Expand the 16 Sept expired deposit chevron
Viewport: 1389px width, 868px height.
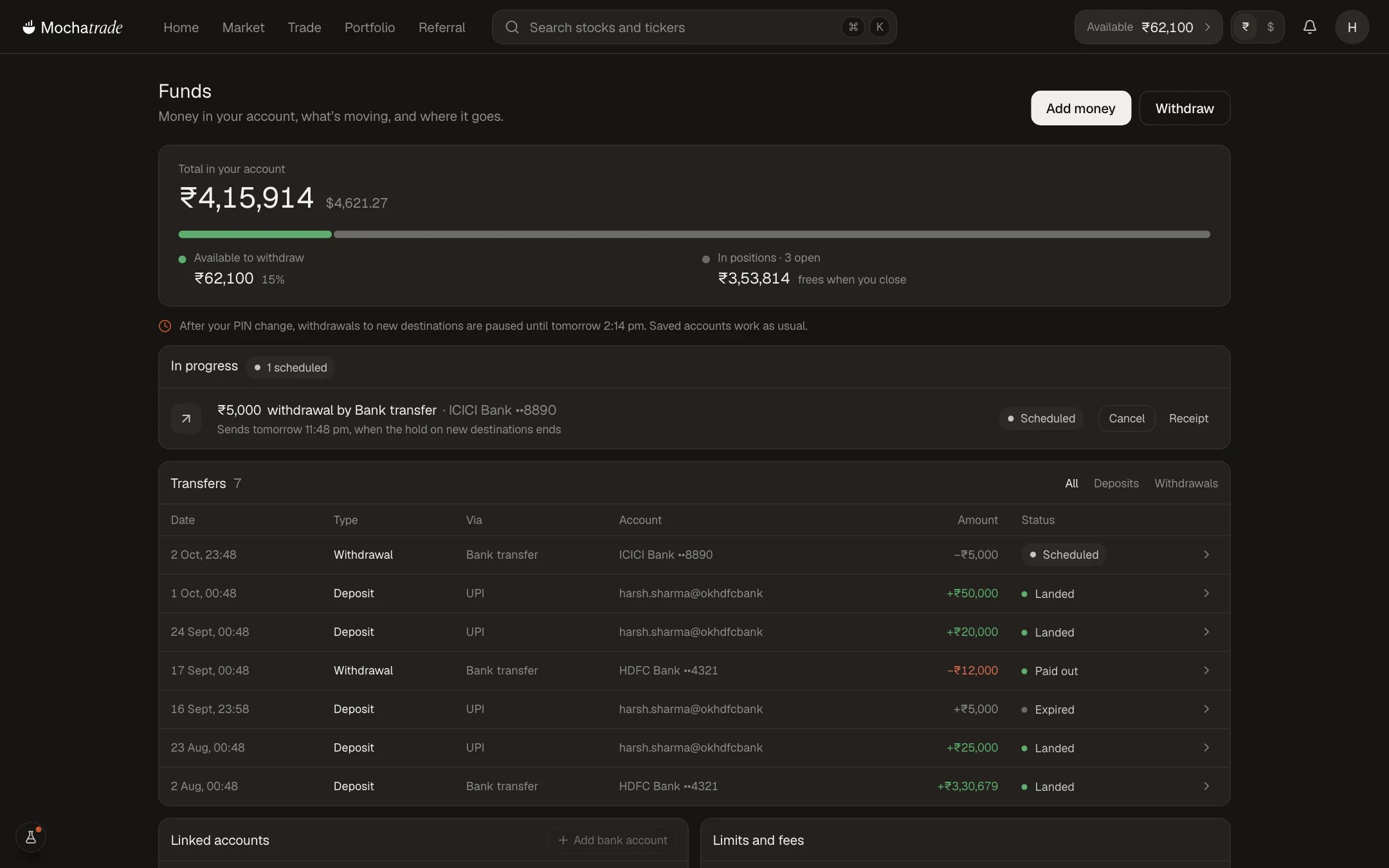1206,709
